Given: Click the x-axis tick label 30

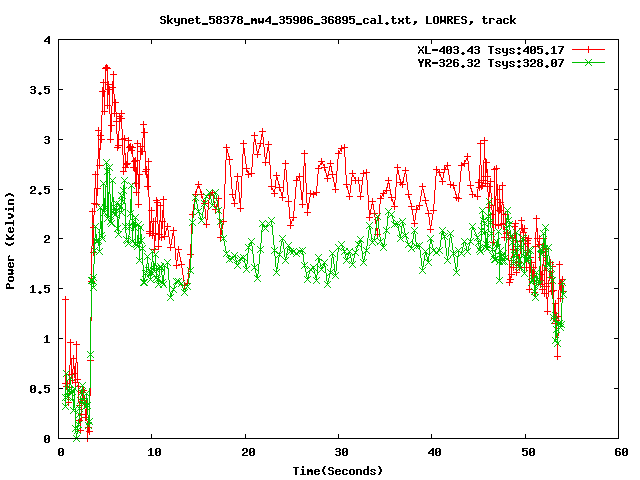Looking at the screenshot, I should pyautogui.click(x=341, y=452).
